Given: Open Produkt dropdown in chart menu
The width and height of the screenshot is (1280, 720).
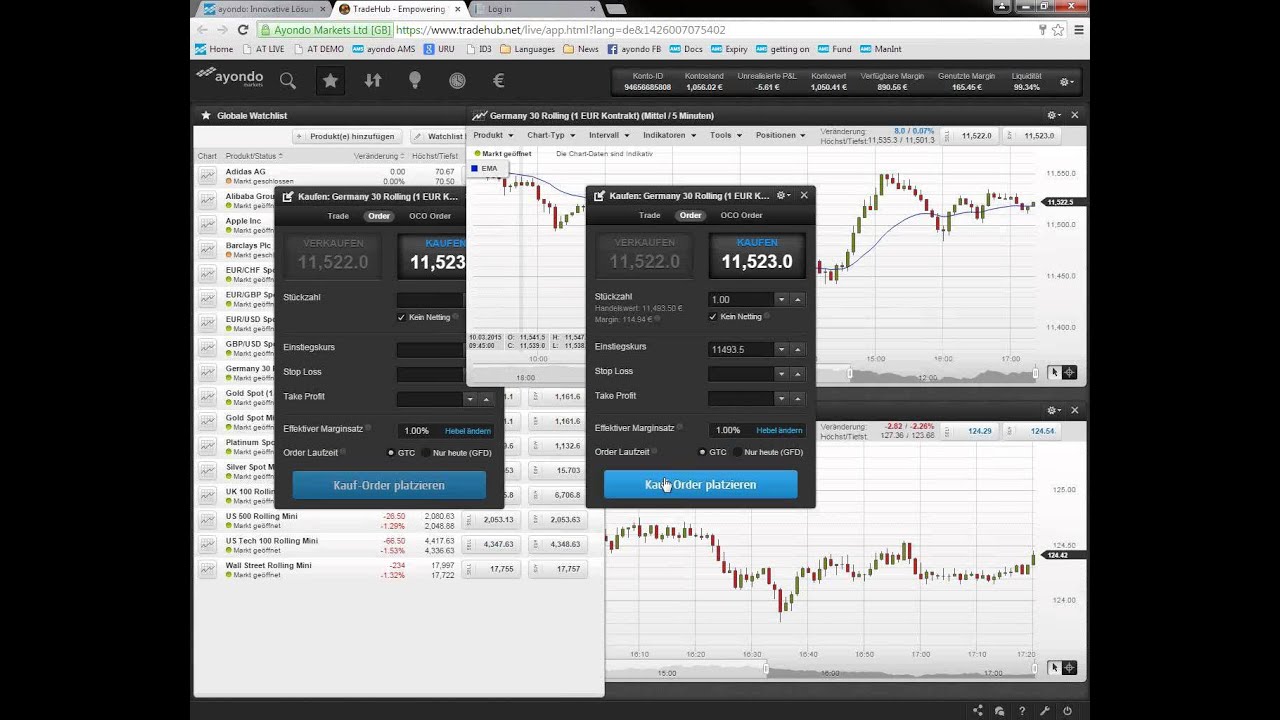Looking at the screenshot, I should tap(493, 135).
